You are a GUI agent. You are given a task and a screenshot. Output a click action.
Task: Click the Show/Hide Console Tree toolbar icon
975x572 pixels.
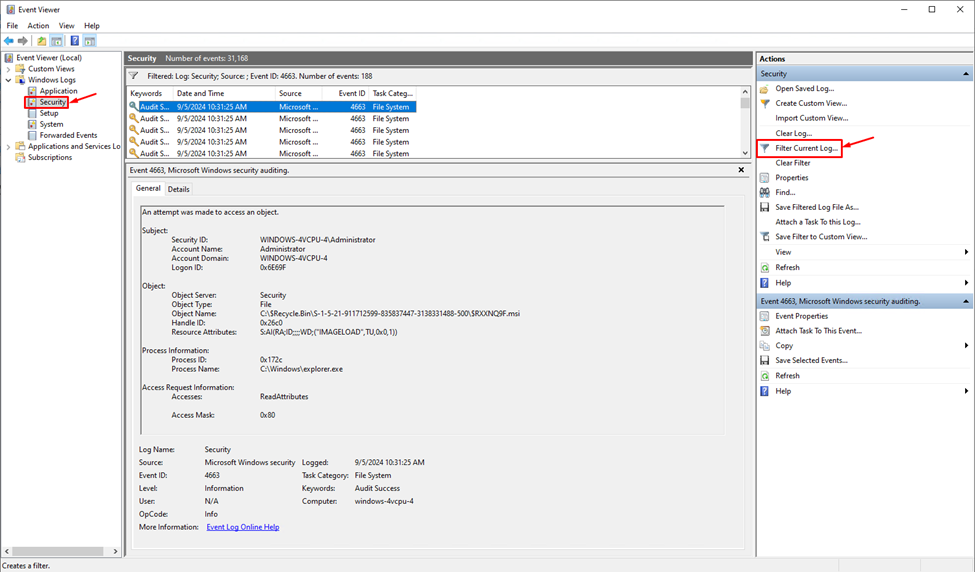point(57,41)
